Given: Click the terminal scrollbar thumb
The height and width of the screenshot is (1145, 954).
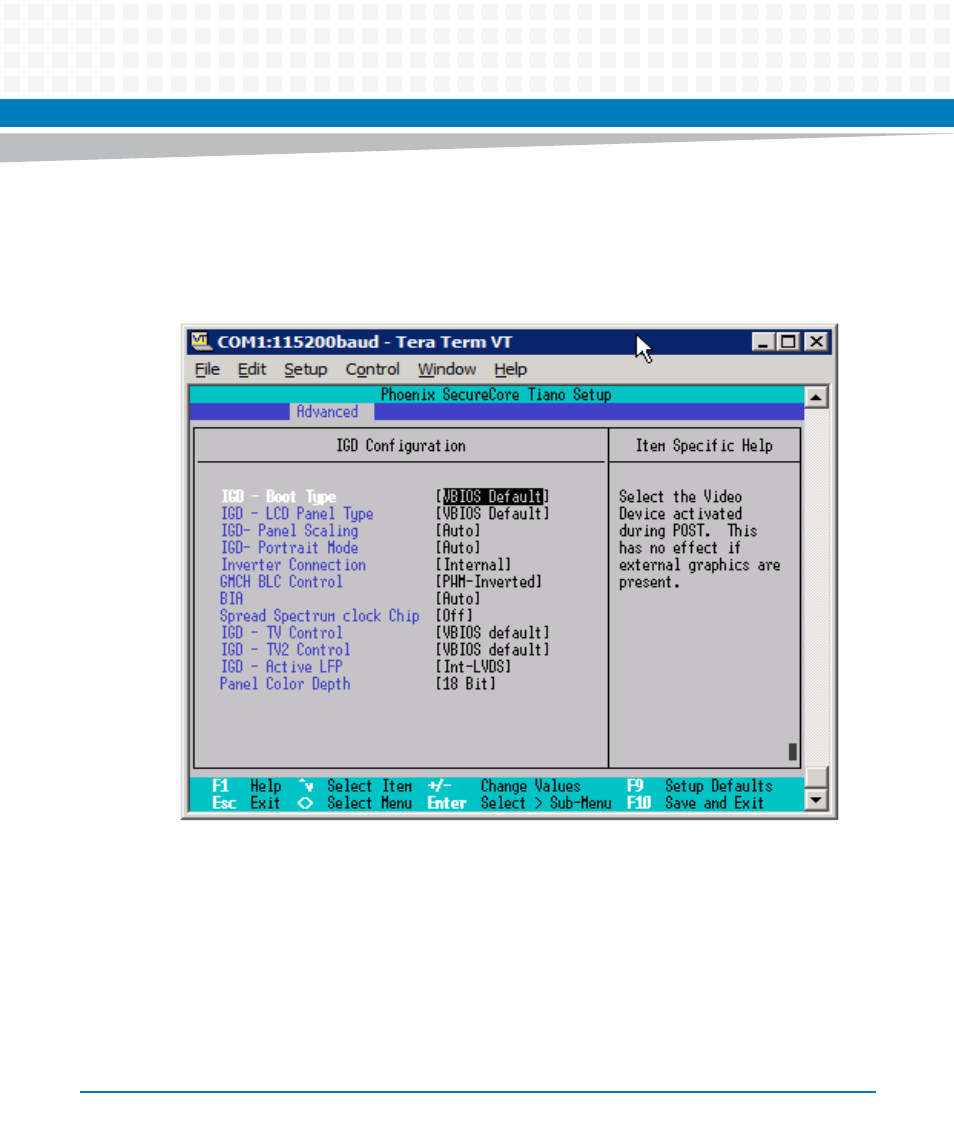Looking at the screenshot, I should (x=816, y=778).
